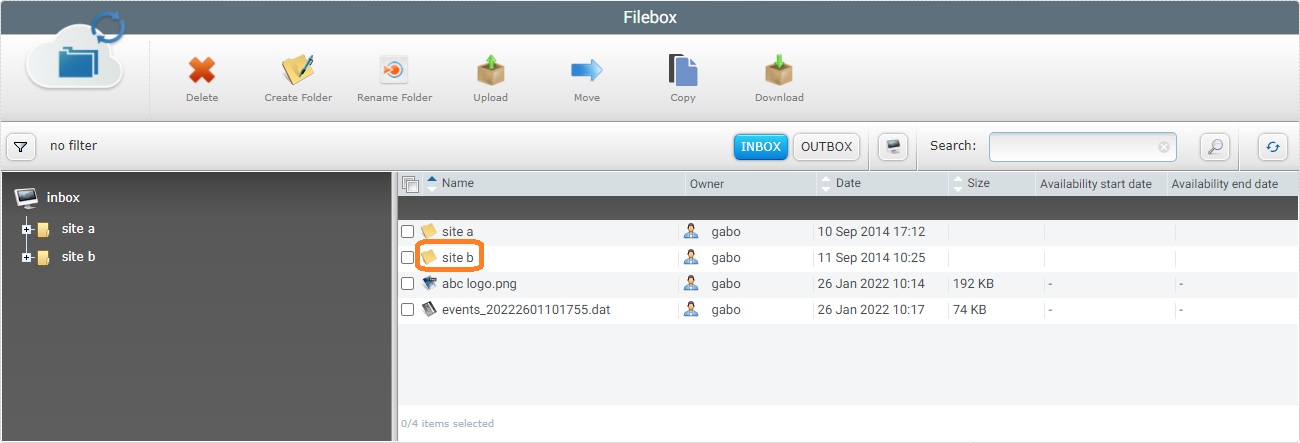Click the events_20222601101755.dat file name
This screenshot has width=1300, height=443.
pos(526,310)
